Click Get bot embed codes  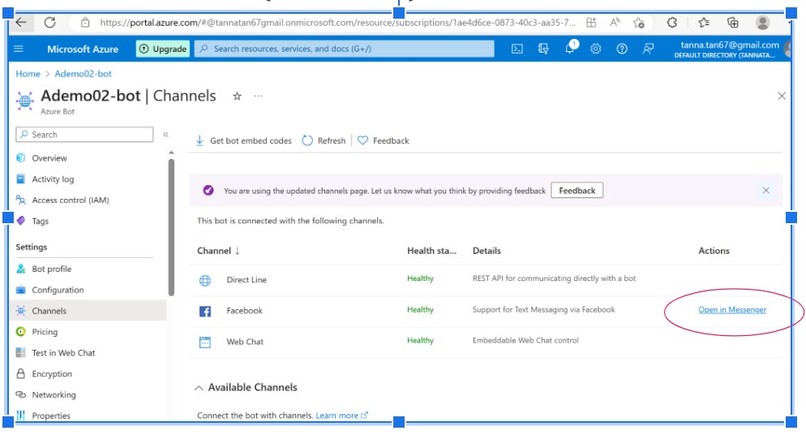(243, 140)
